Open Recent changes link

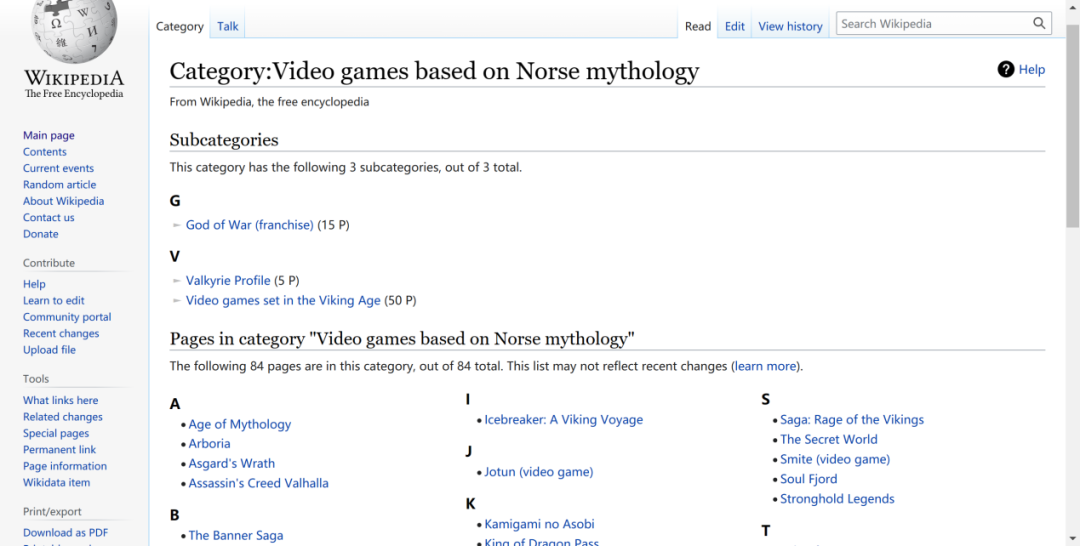point(61,334)
